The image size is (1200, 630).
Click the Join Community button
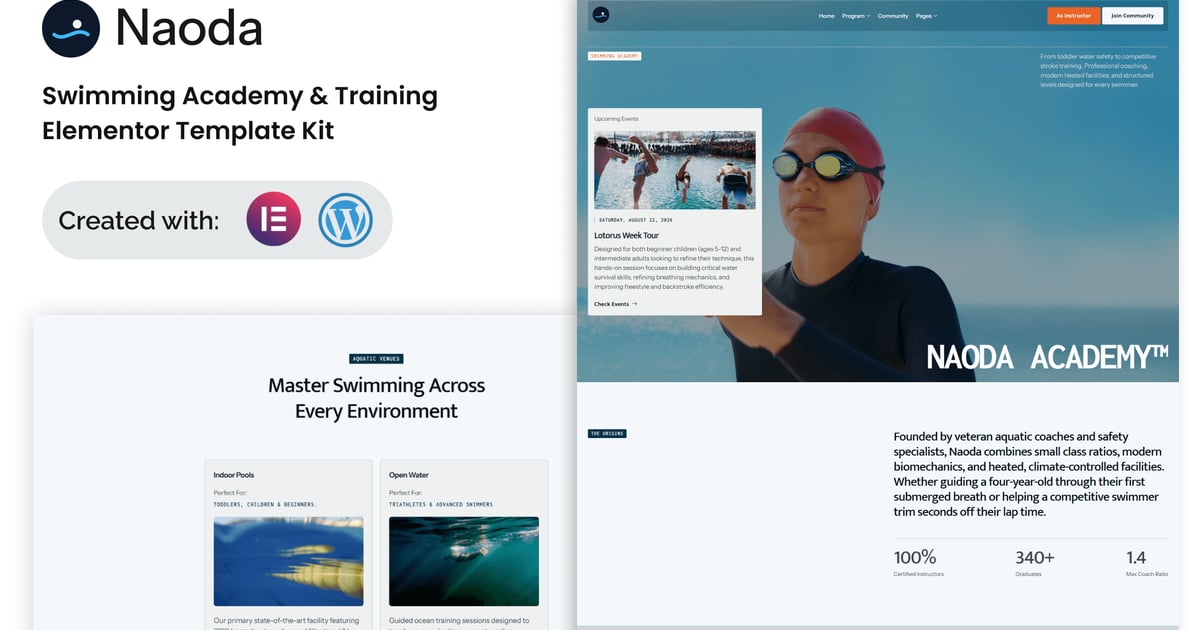(x=1133, y=16)
